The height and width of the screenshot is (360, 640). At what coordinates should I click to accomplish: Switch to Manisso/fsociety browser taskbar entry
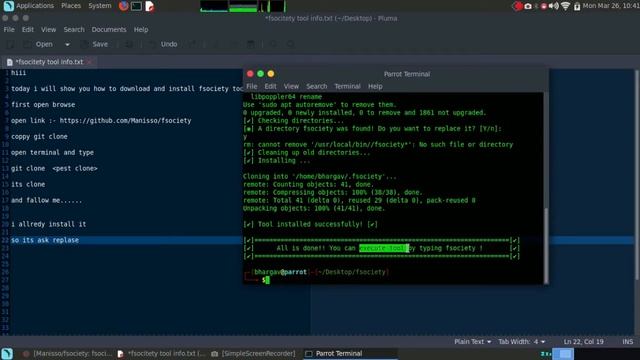(67, 353)
